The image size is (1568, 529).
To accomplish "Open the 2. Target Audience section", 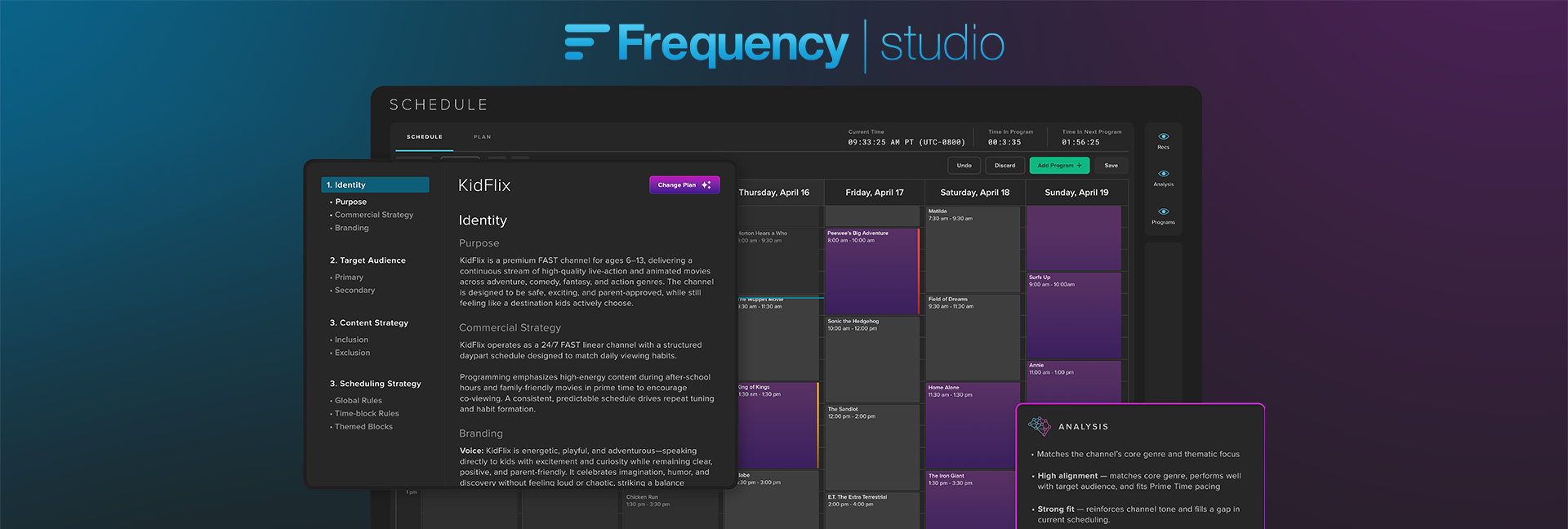I will (x=367, y=260).
